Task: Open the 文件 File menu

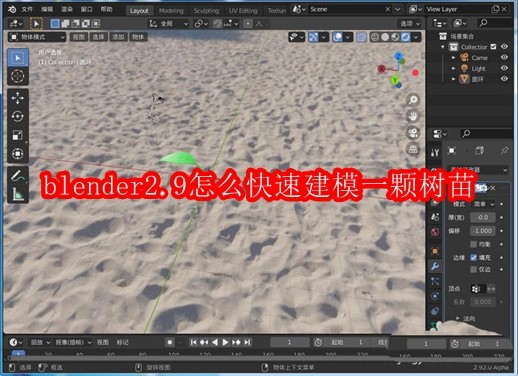Action: pyautogui.click(x=27, y=9)
